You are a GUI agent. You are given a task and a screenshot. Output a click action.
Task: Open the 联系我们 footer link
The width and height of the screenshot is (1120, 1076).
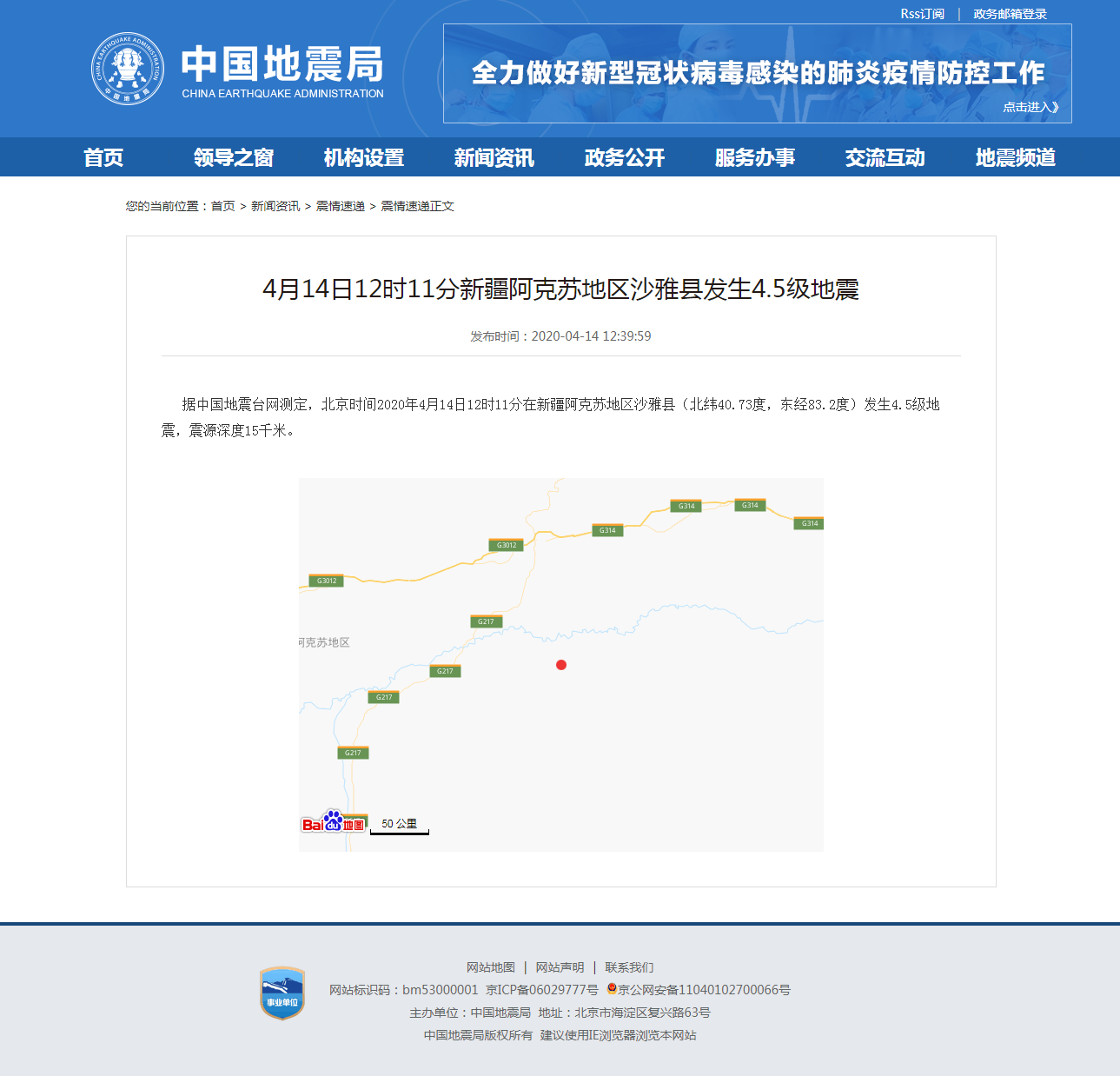click(629, 967)
